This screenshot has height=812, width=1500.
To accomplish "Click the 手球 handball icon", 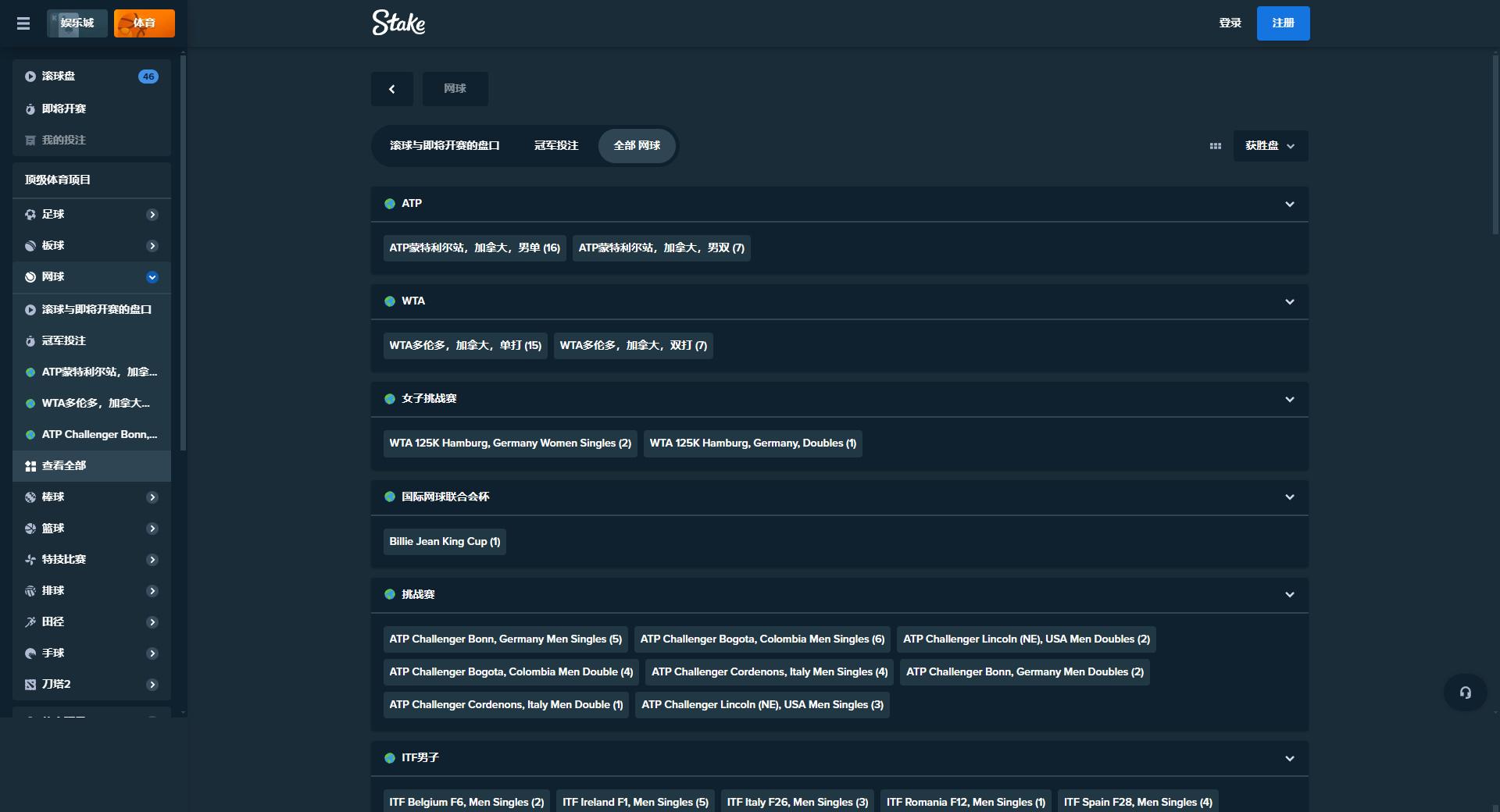I will (x=30, y=654).
